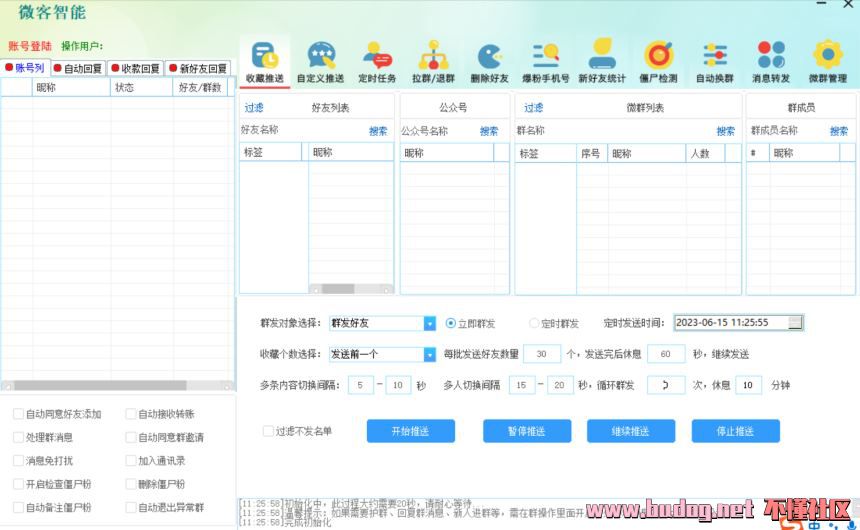
Task: Switch to the 新好友回复 tab
Action: pos(198,68)
